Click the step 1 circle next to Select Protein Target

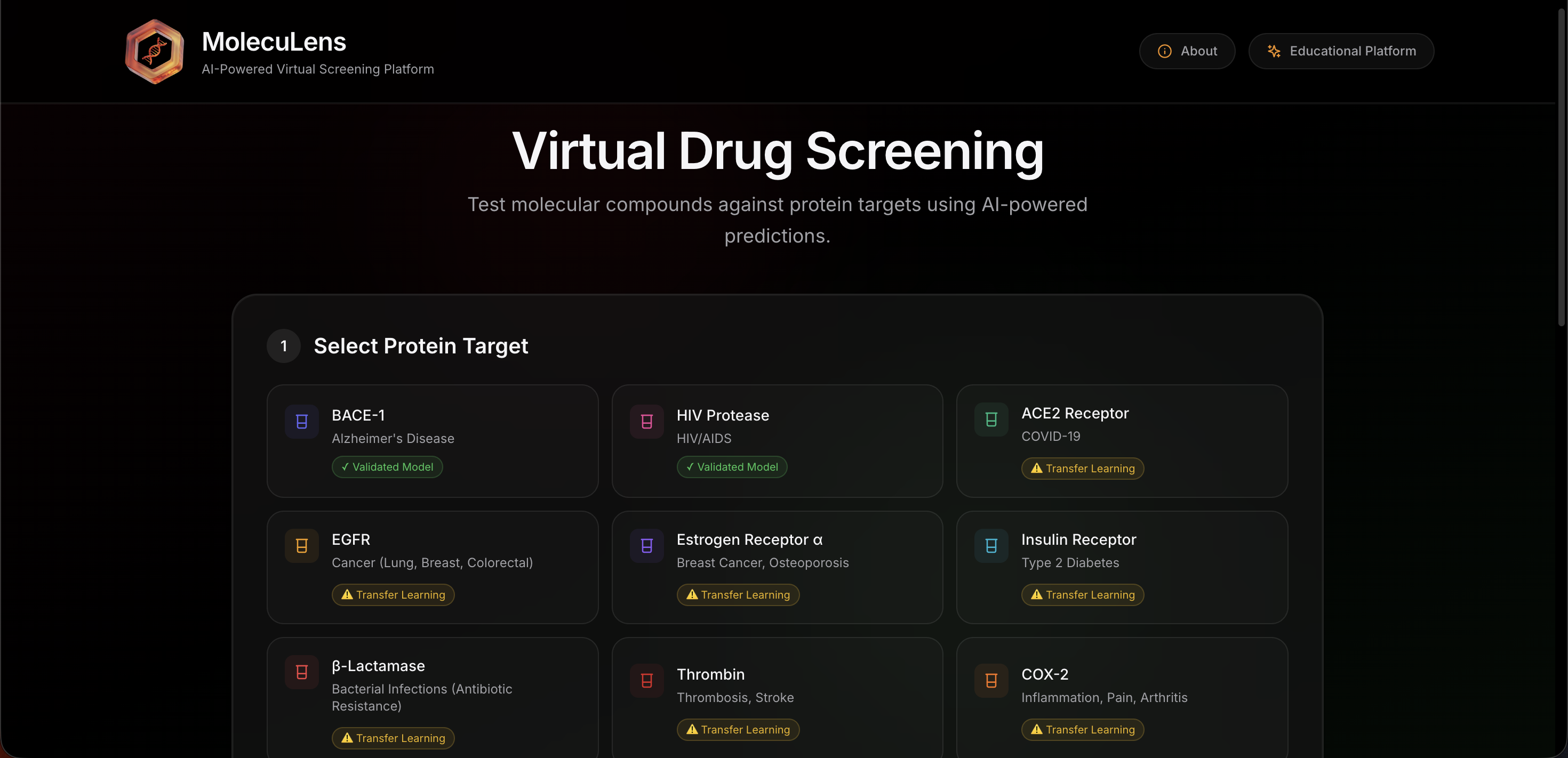pyautogui.click(x=283, y=345)
